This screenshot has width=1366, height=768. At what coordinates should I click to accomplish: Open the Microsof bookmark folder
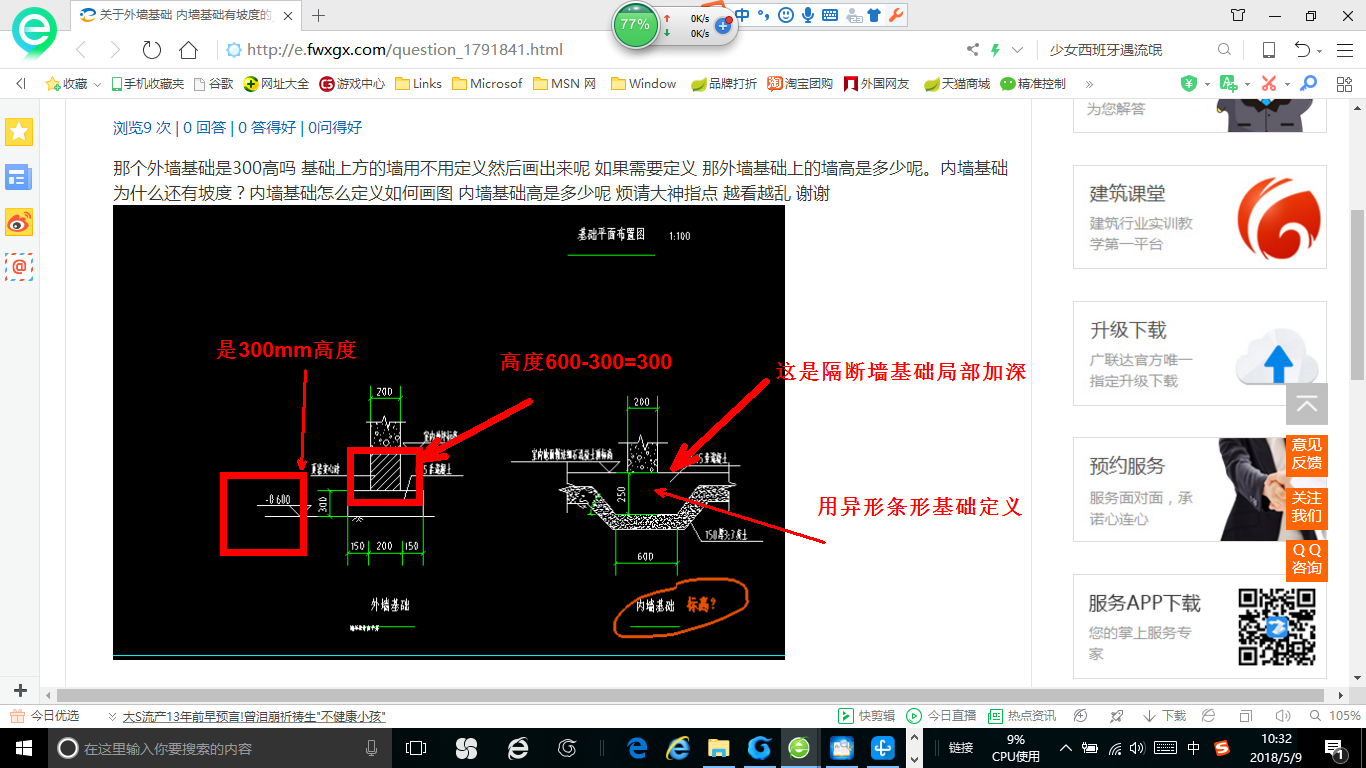[x=487, y=84]
